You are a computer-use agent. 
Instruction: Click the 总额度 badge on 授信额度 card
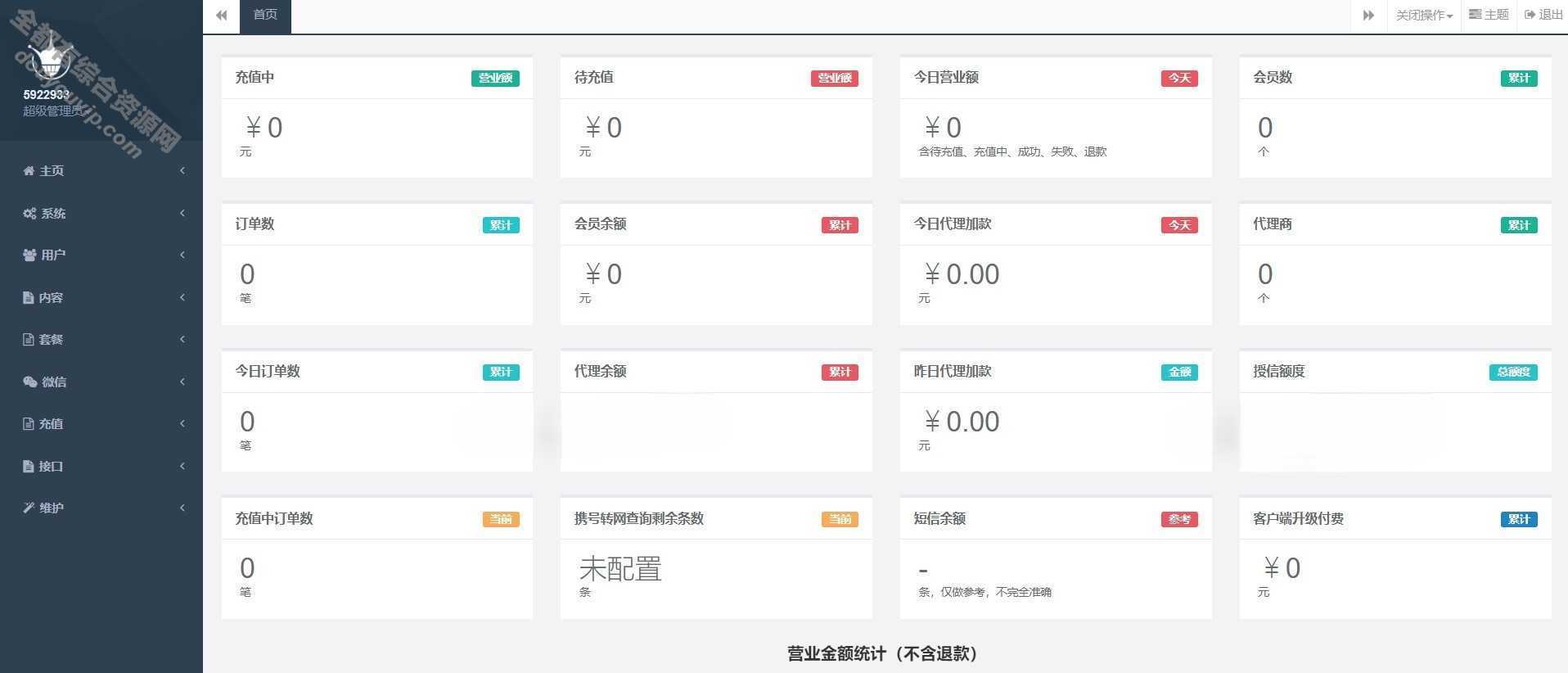pos(1513,372)
